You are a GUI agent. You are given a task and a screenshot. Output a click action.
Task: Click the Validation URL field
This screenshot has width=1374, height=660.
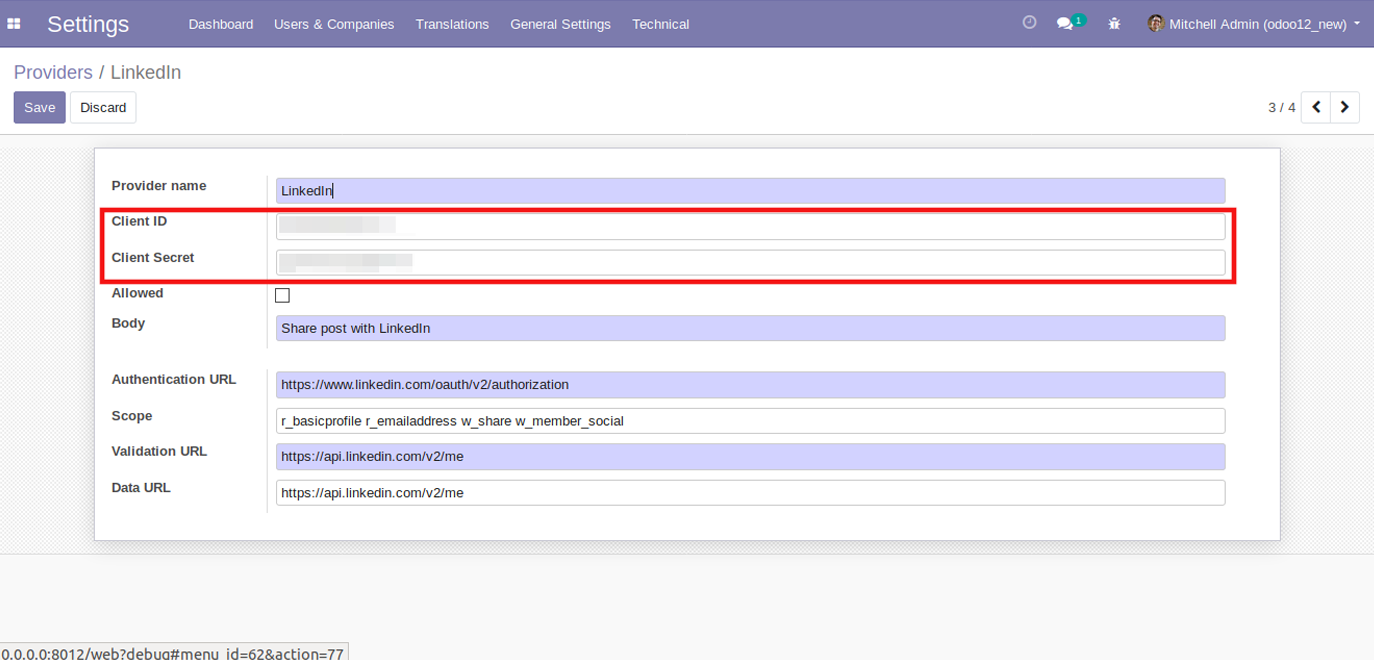[750, 457]
